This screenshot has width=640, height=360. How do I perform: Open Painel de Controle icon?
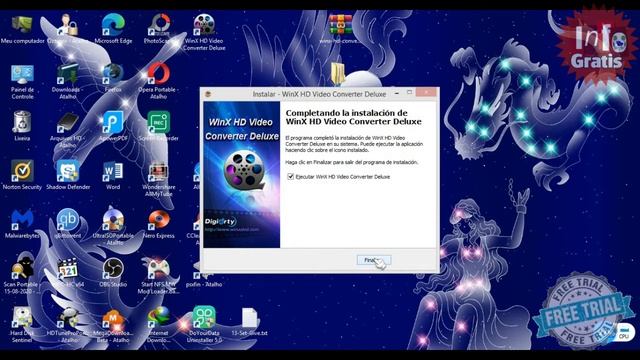[22, 82]
